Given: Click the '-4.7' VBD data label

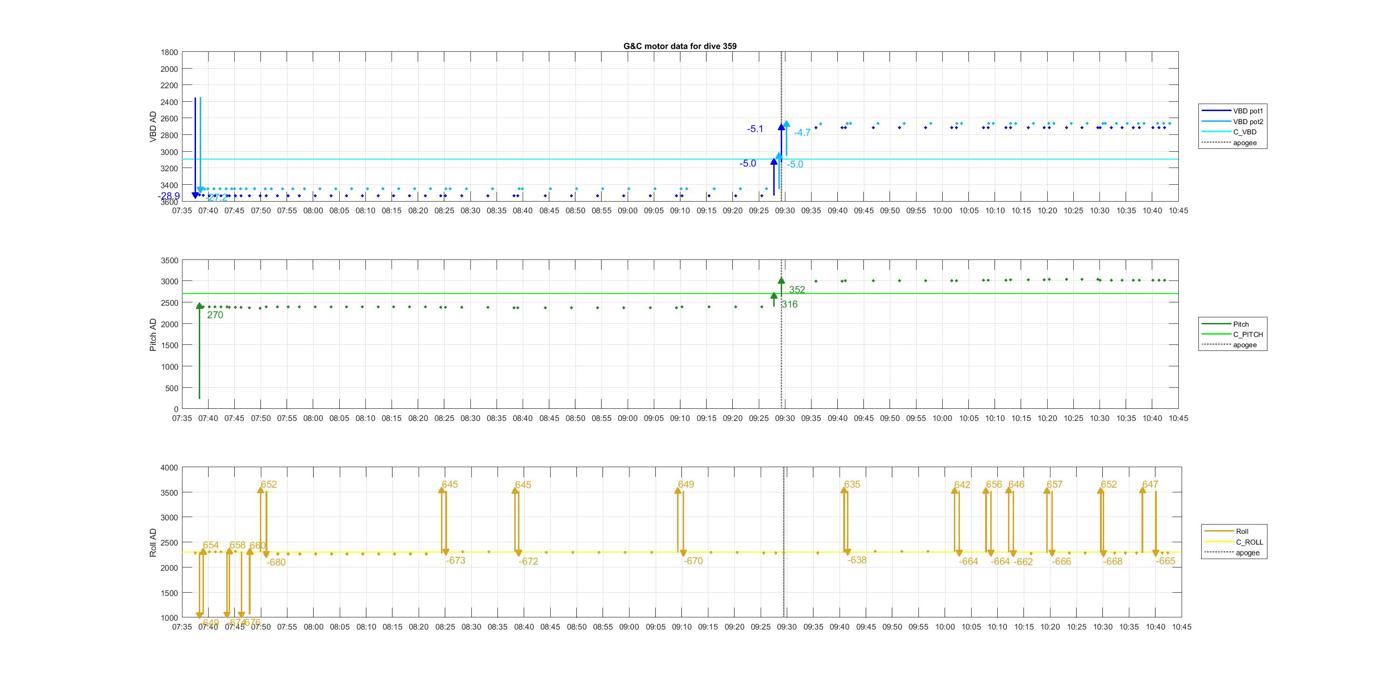Looking at the screenshot, I should point(803,133).
